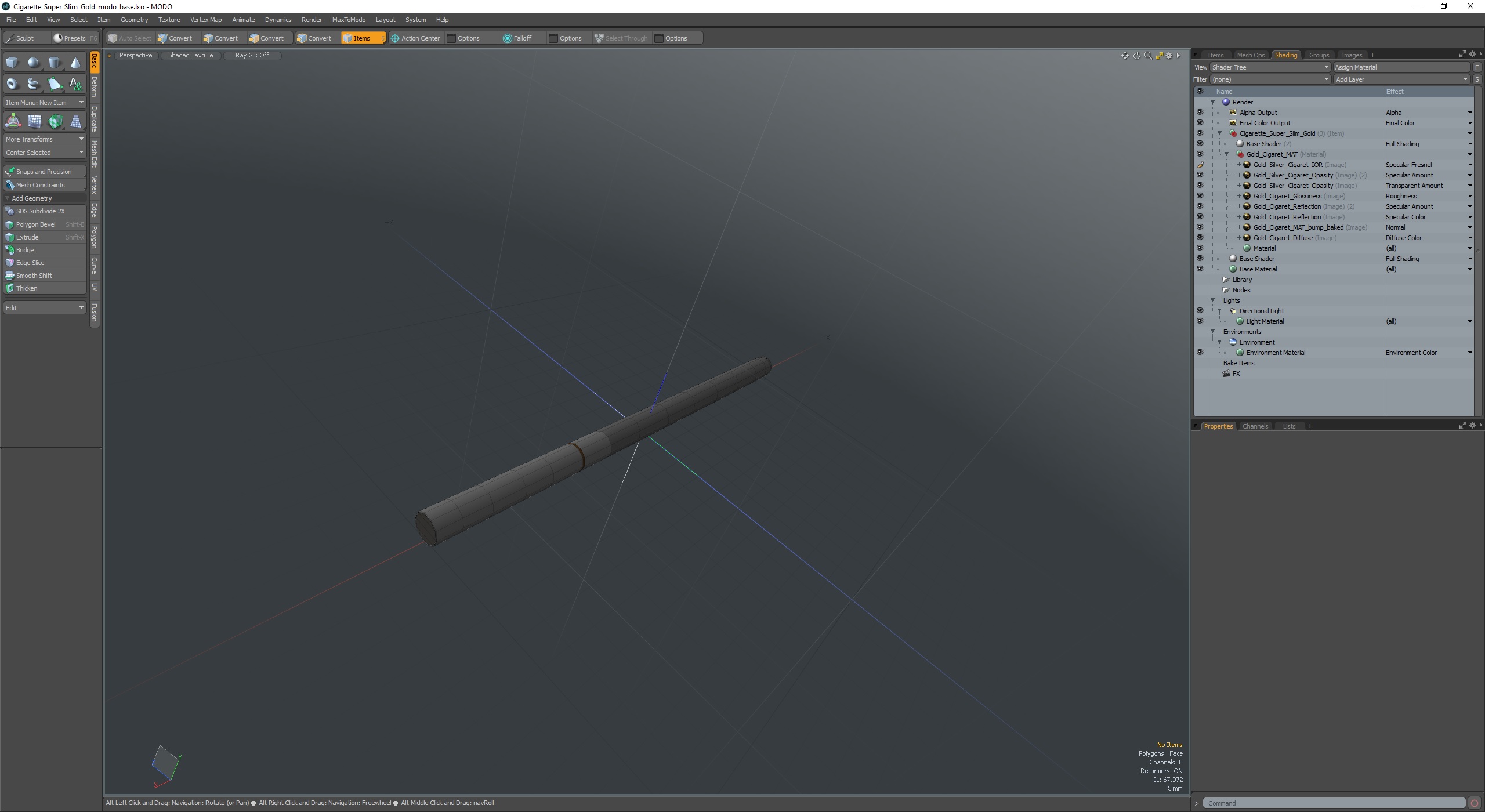Toggle visibility of Gold_Cigaret_Diffuse layer
The width and height of the screenshot is (1485, 812).
tap(1200, 238)
